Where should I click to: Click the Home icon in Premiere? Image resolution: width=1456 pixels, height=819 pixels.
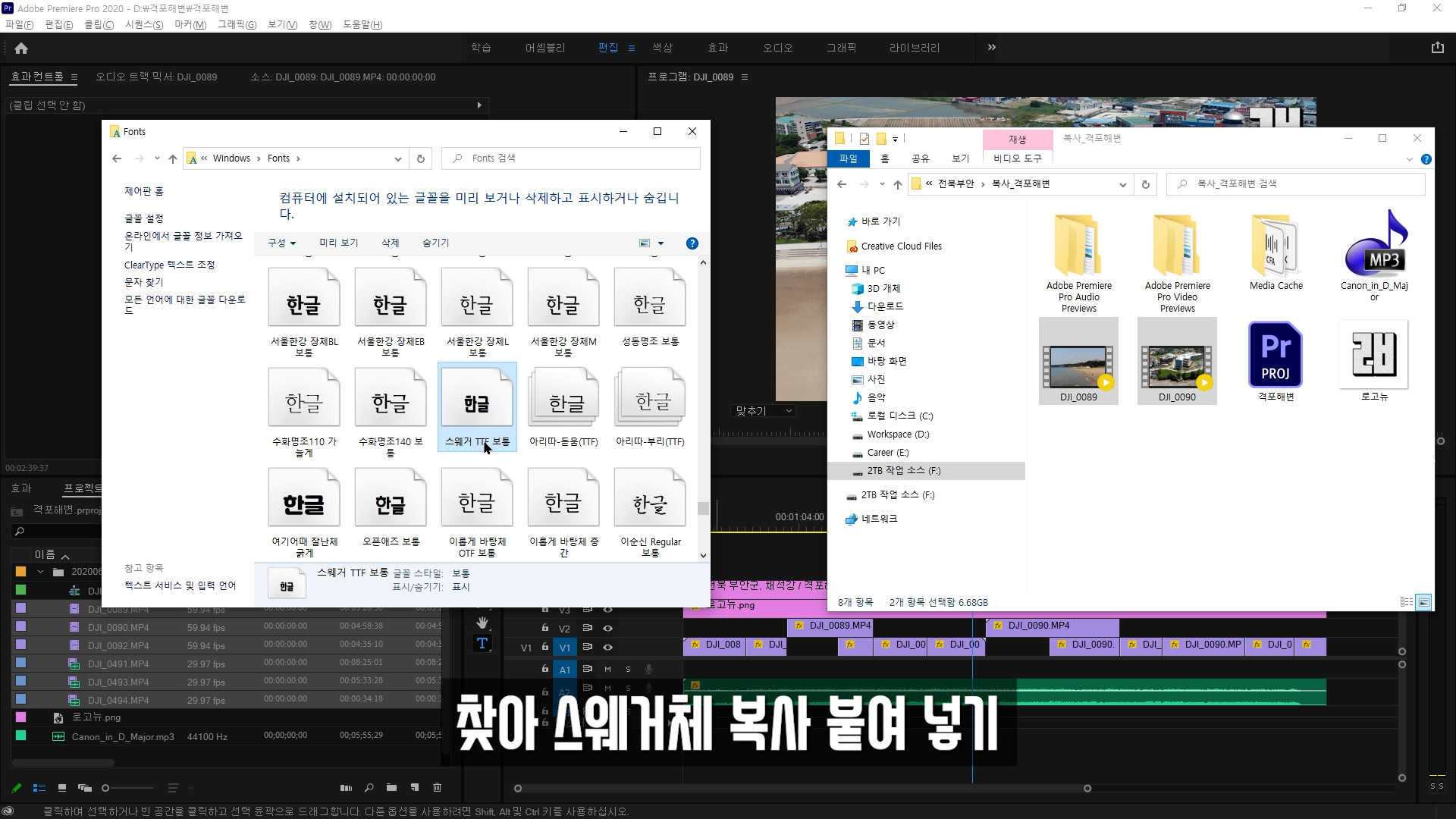click(x=21, y=48)
